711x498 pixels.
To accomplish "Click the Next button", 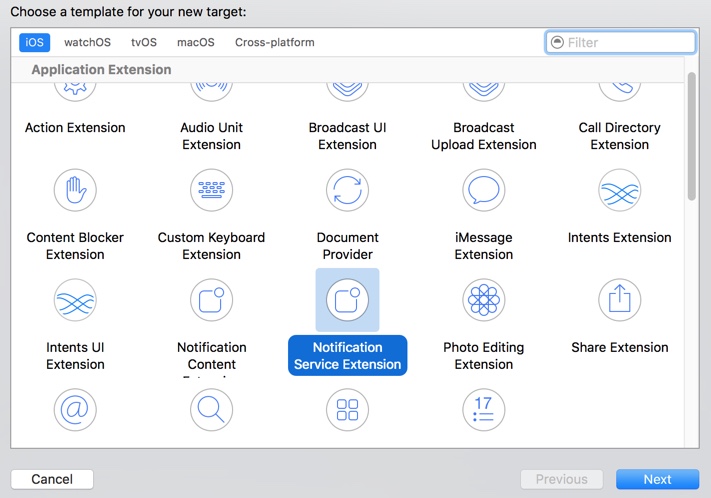I will click(657, 479).
